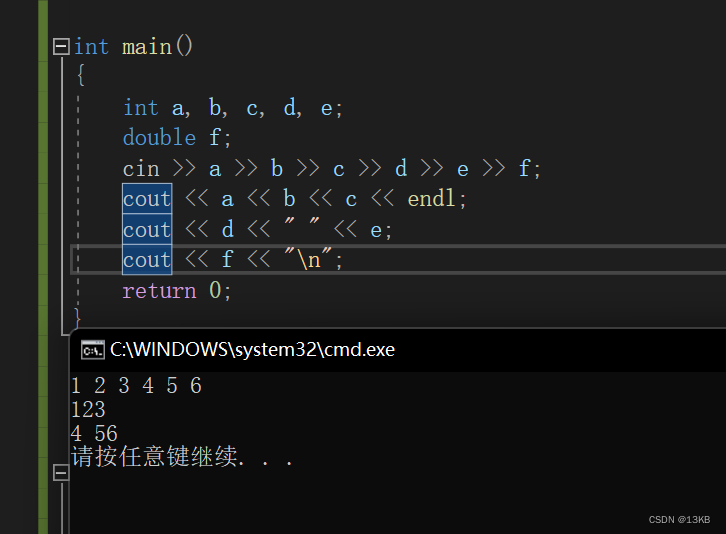Click the 'return' keyword

[159, 291]
